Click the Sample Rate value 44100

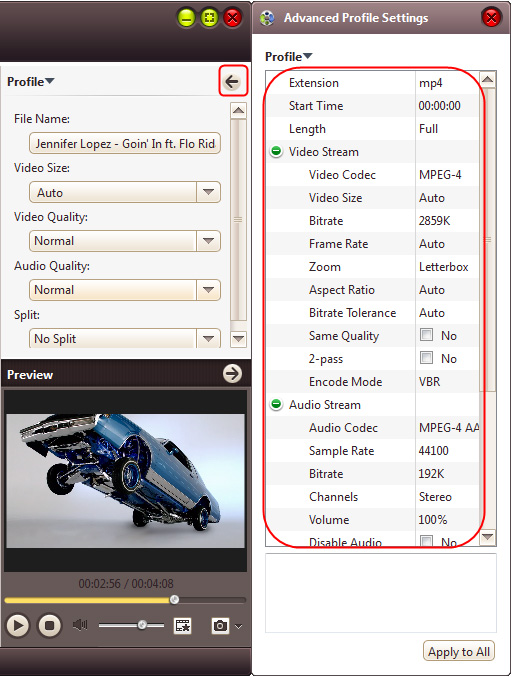[433, 451]
